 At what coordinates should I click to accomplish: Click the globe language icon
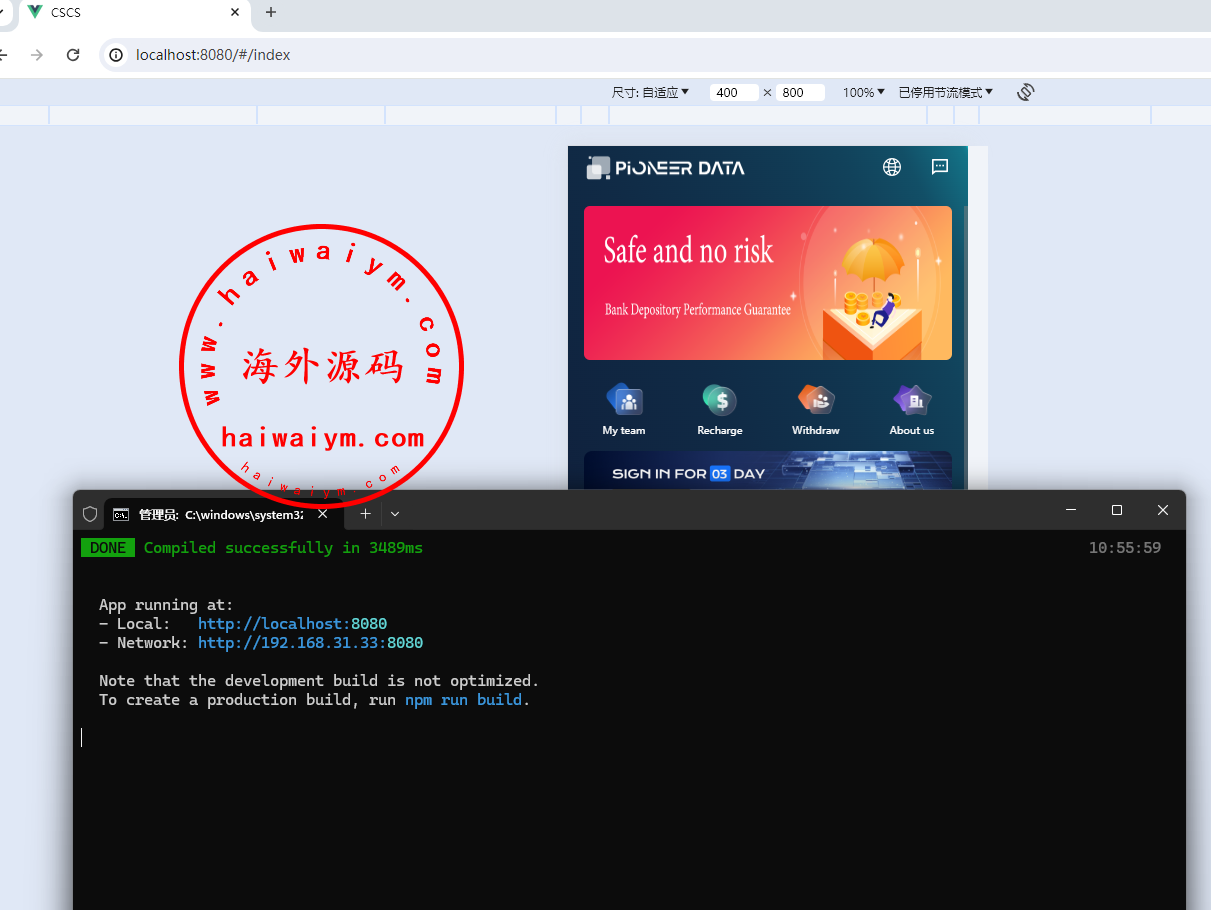[892, 167]
